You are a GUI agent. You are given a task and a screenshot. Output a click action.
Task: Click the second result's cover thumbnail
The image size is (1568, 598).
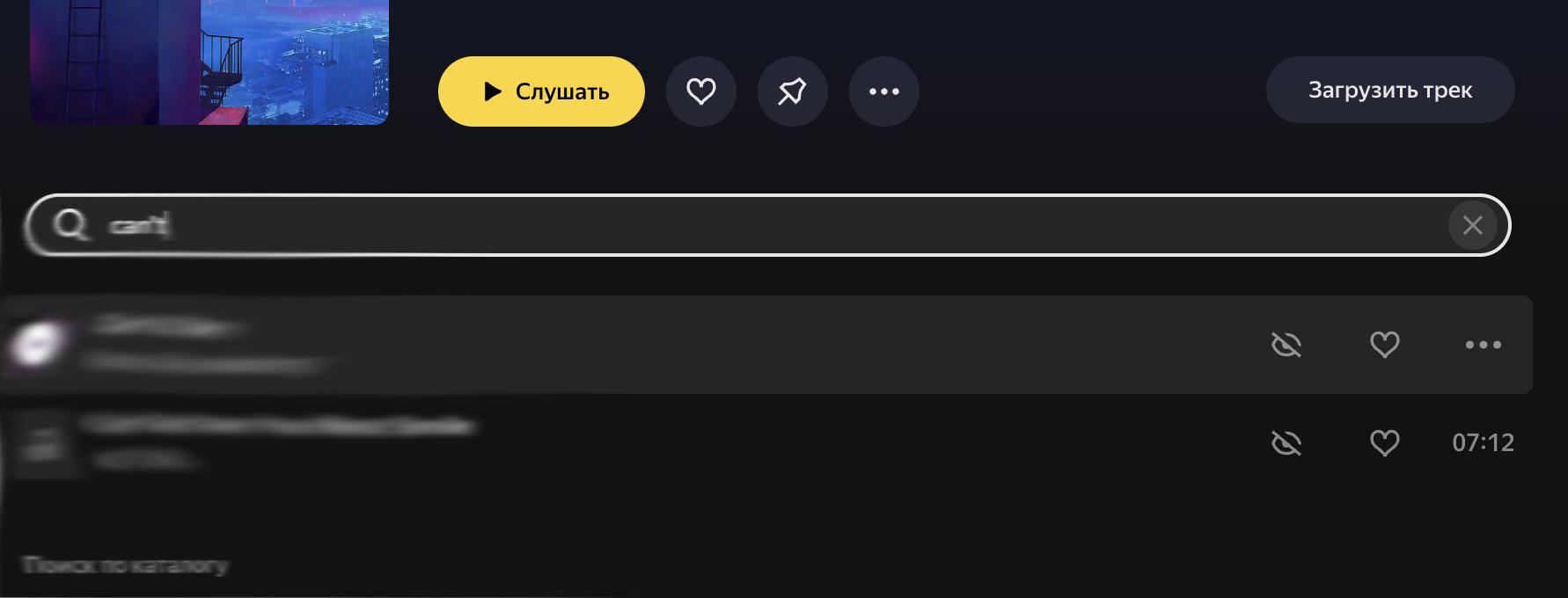41,443
